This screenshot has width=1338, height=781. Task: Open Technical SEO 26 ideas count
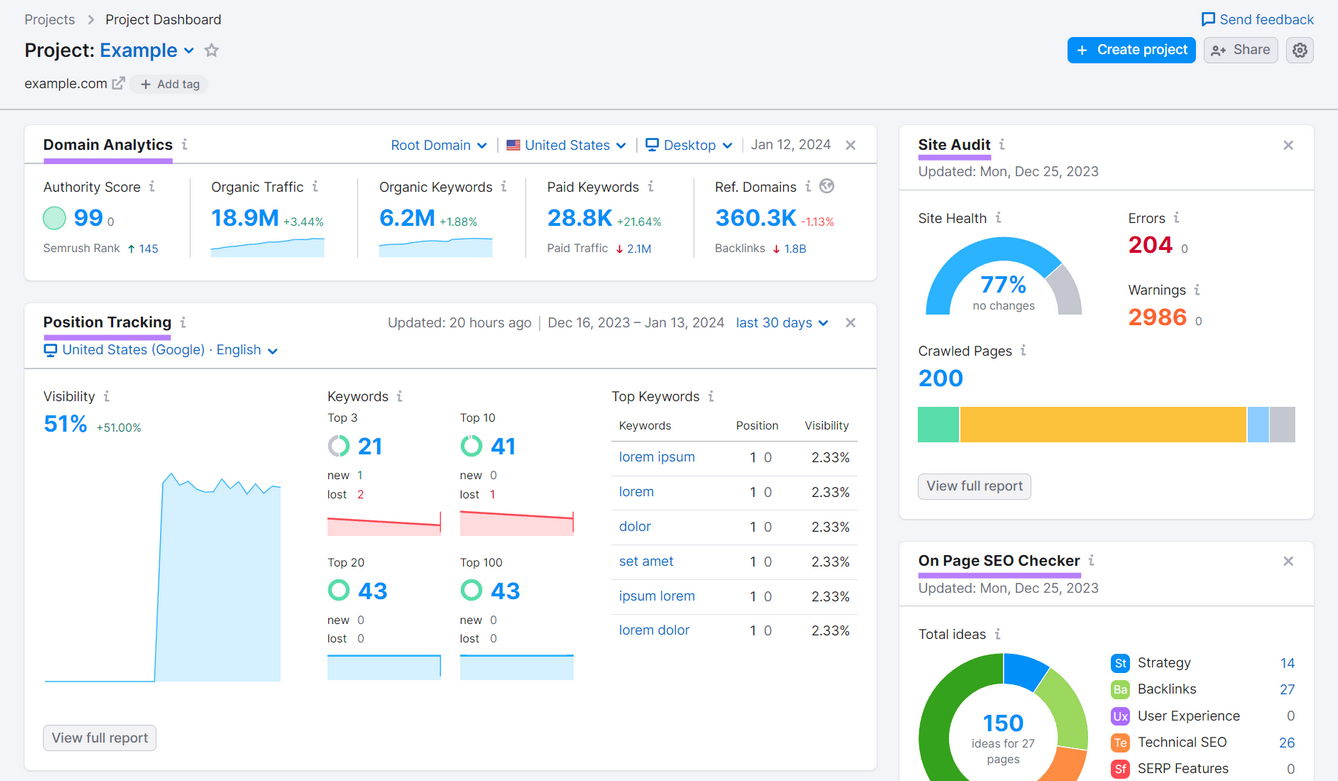click(1286, 742)
